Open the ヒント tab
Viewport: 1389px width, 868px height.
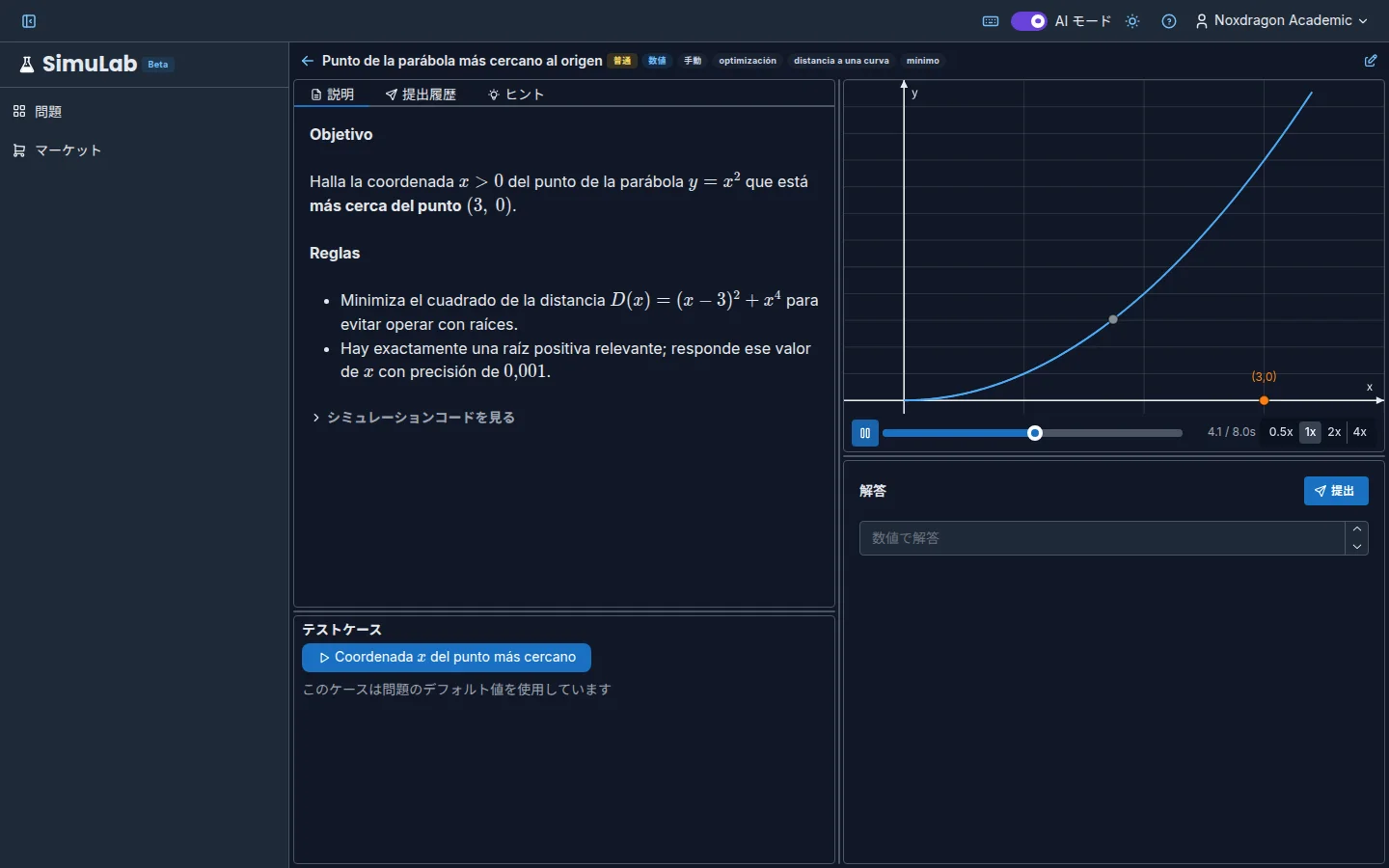pos(516,95)
